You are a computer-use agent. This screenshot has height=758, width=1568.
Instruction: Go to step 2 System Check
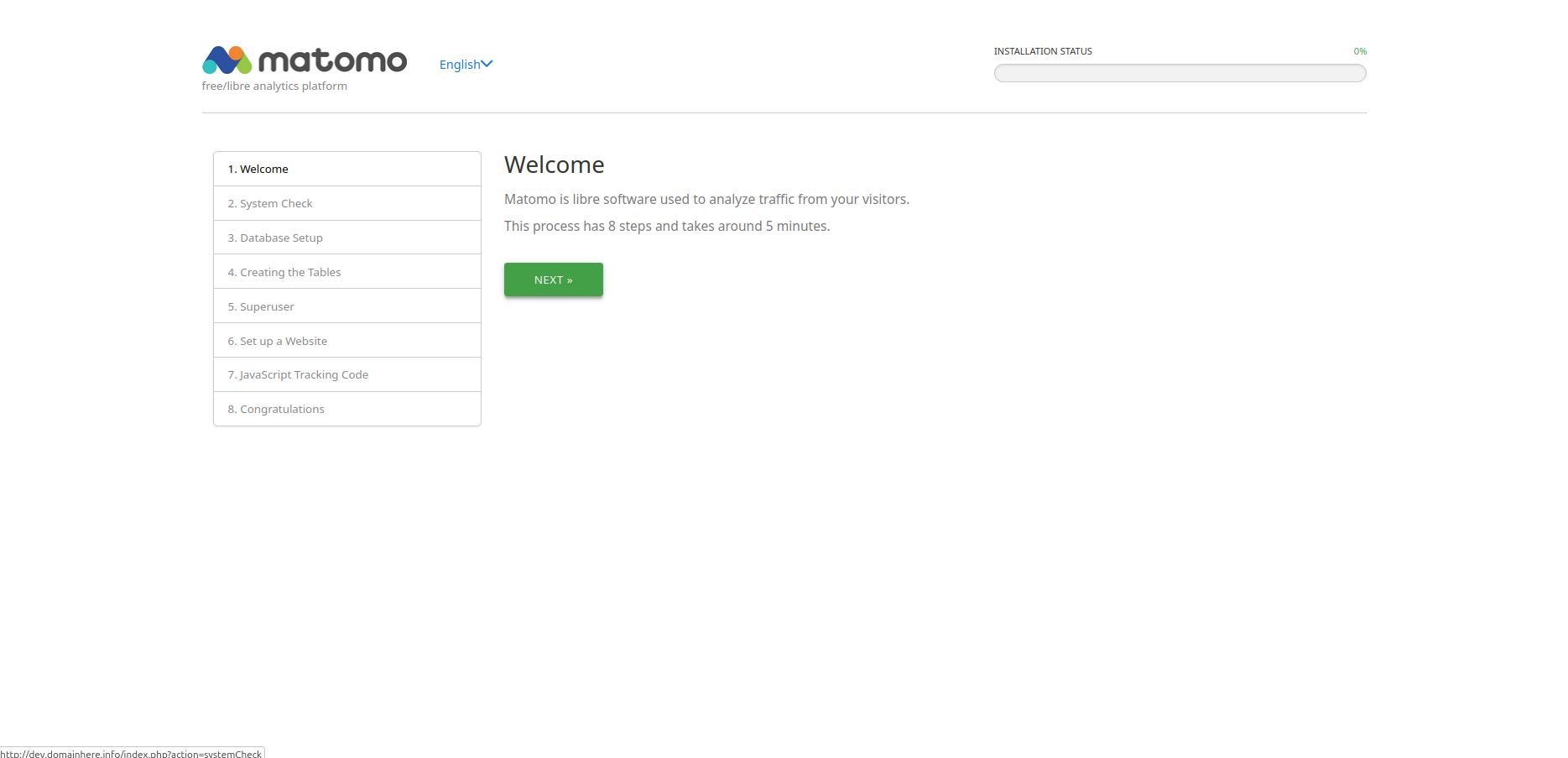click(x=270, y=203)
